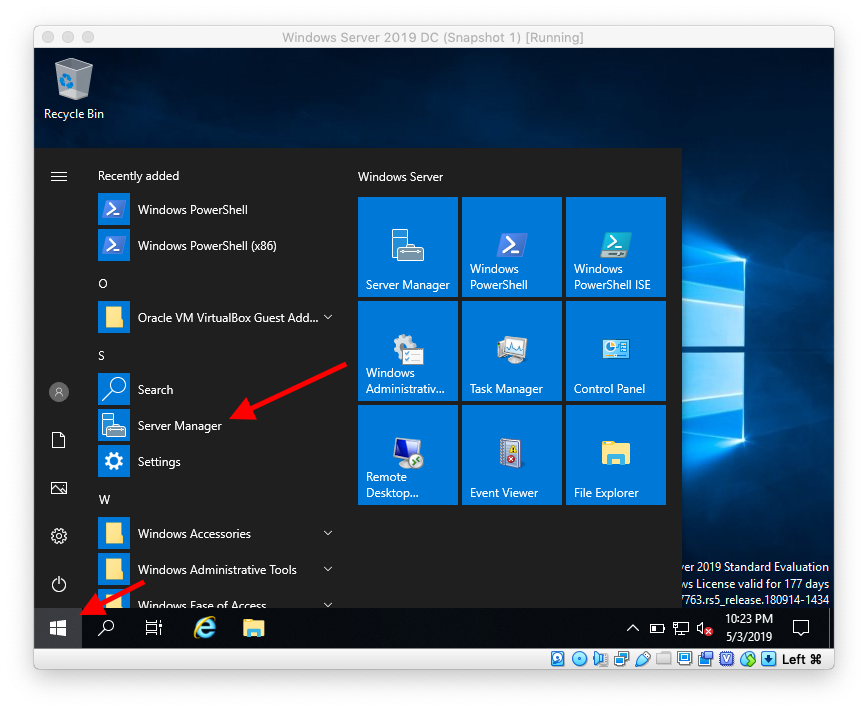
Task: Unmute the system volume in the tray
Action: tap(703, 628)
